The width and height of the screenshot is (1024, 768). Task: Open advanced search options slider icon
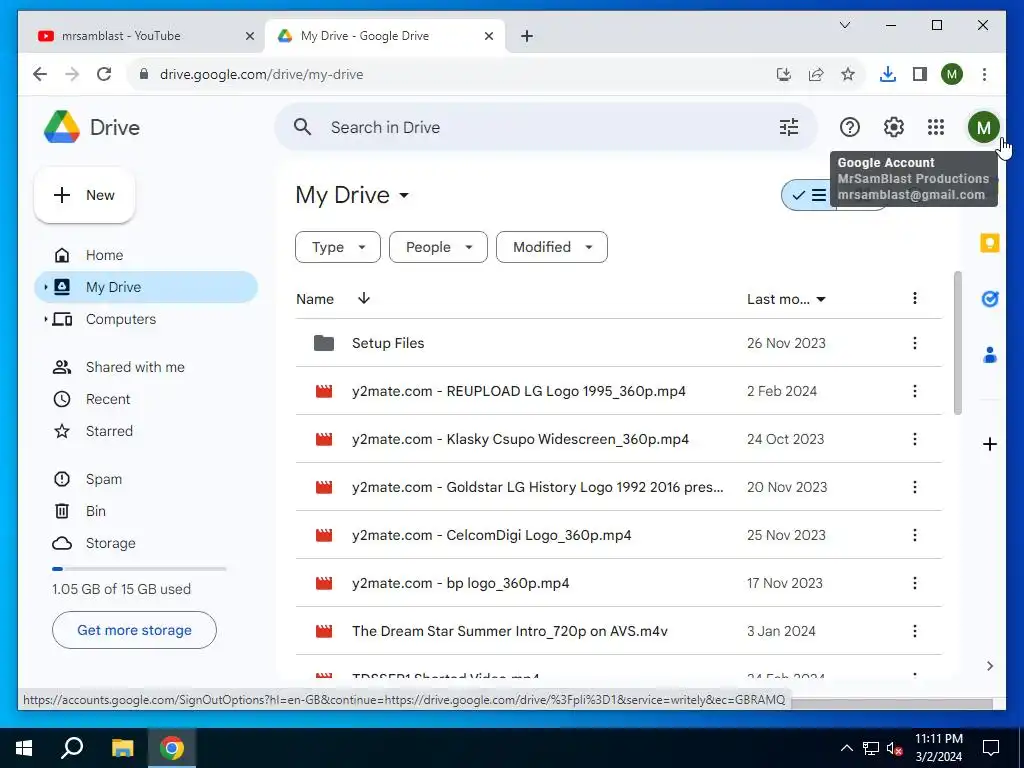[x=789, y=127]
